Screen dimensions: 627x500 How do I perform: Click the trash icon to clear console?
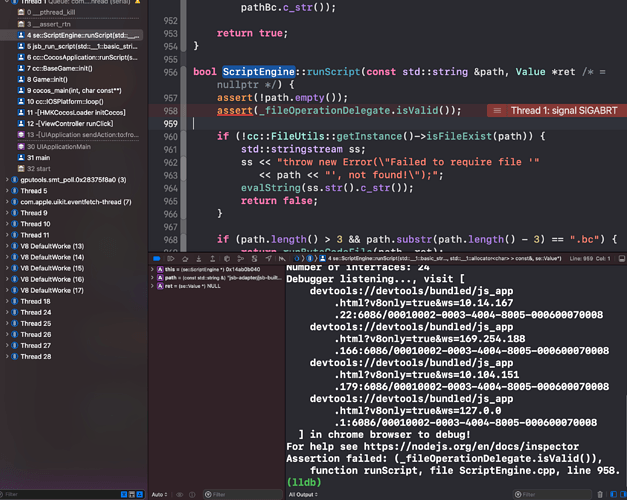point(600,495)
